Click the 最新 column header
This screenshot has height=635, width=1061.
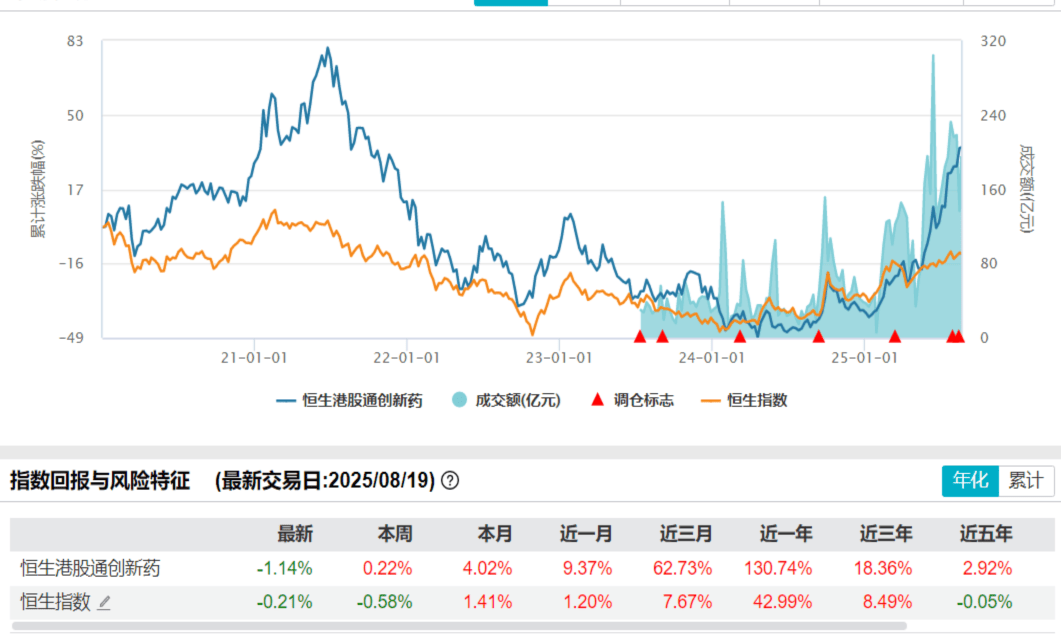(297, 534)
